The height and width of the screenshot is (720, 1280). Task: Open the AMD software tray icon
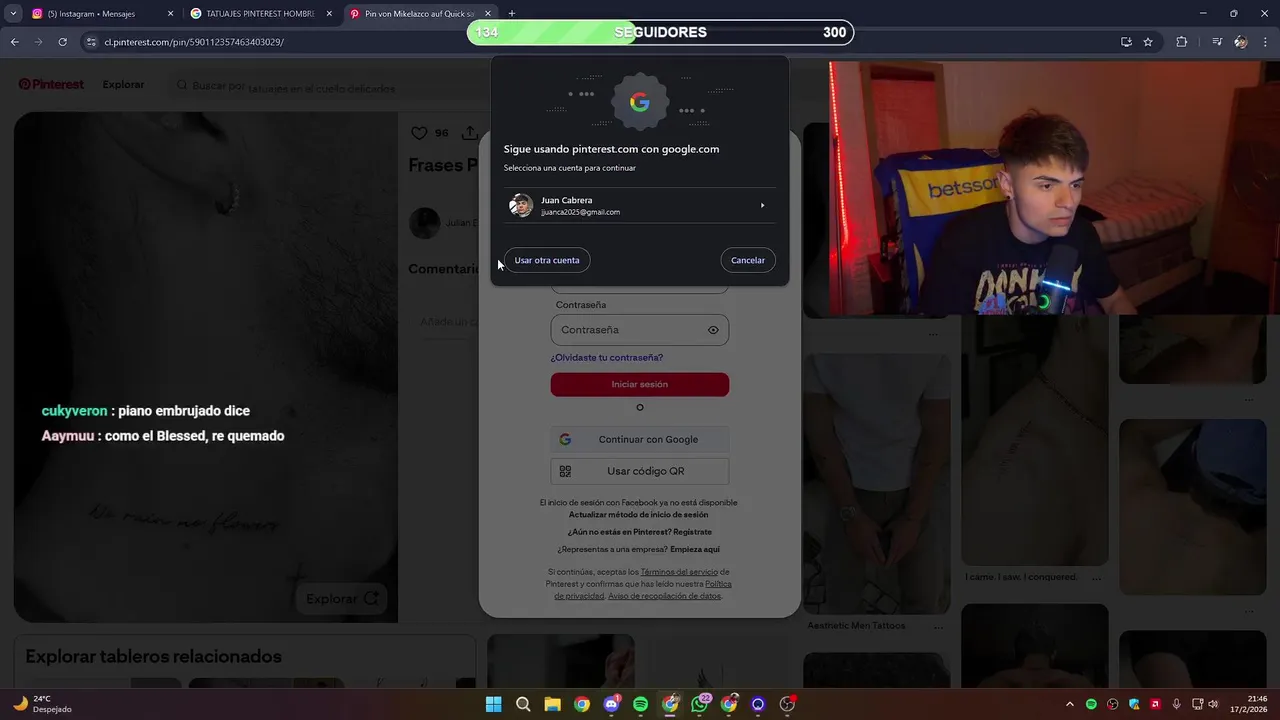(1155, 704)
